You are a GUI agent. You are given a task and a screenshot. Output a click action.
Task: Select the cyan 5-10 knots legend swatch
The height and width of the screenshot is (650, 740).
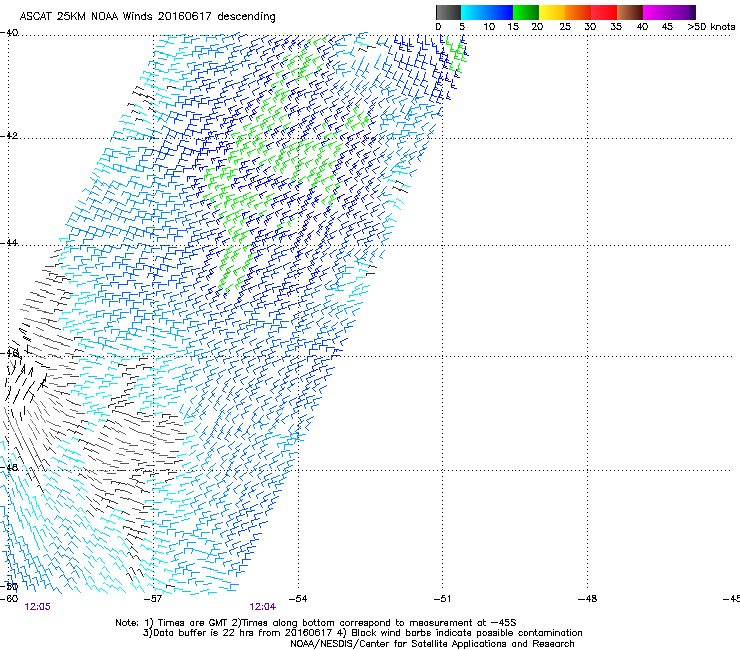coord(474,12)
